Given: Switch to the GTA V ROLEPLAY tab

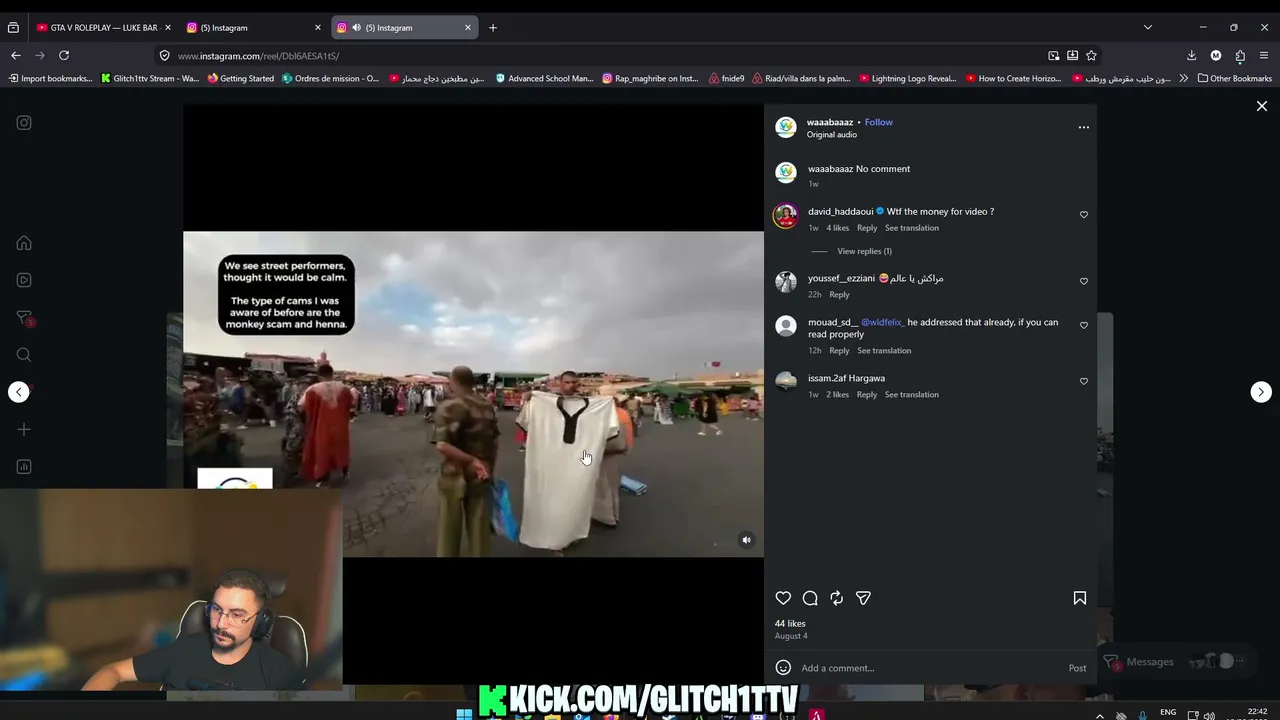Looking at the screenshot, I should click(103, 28).
